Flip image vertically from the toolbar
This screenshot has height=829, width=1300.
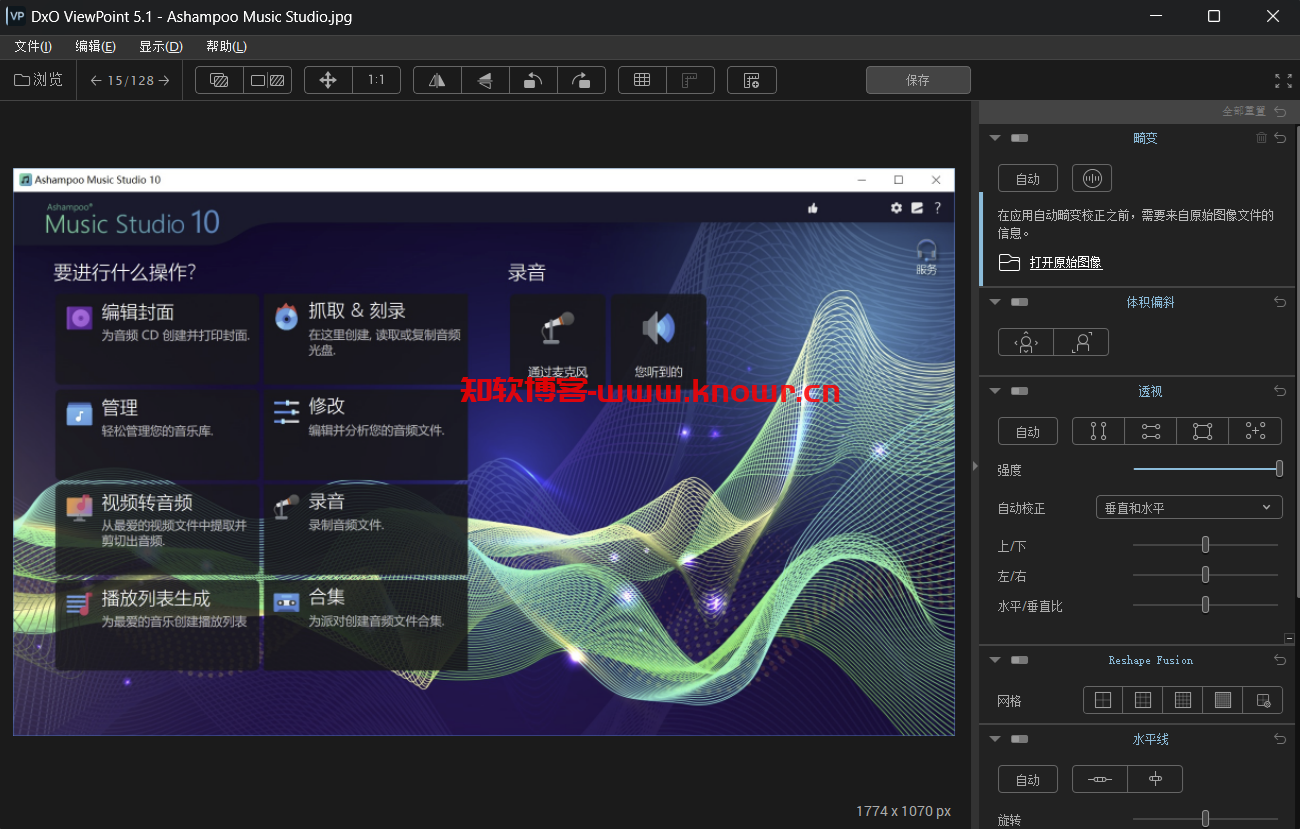click(x=485, y=80)
